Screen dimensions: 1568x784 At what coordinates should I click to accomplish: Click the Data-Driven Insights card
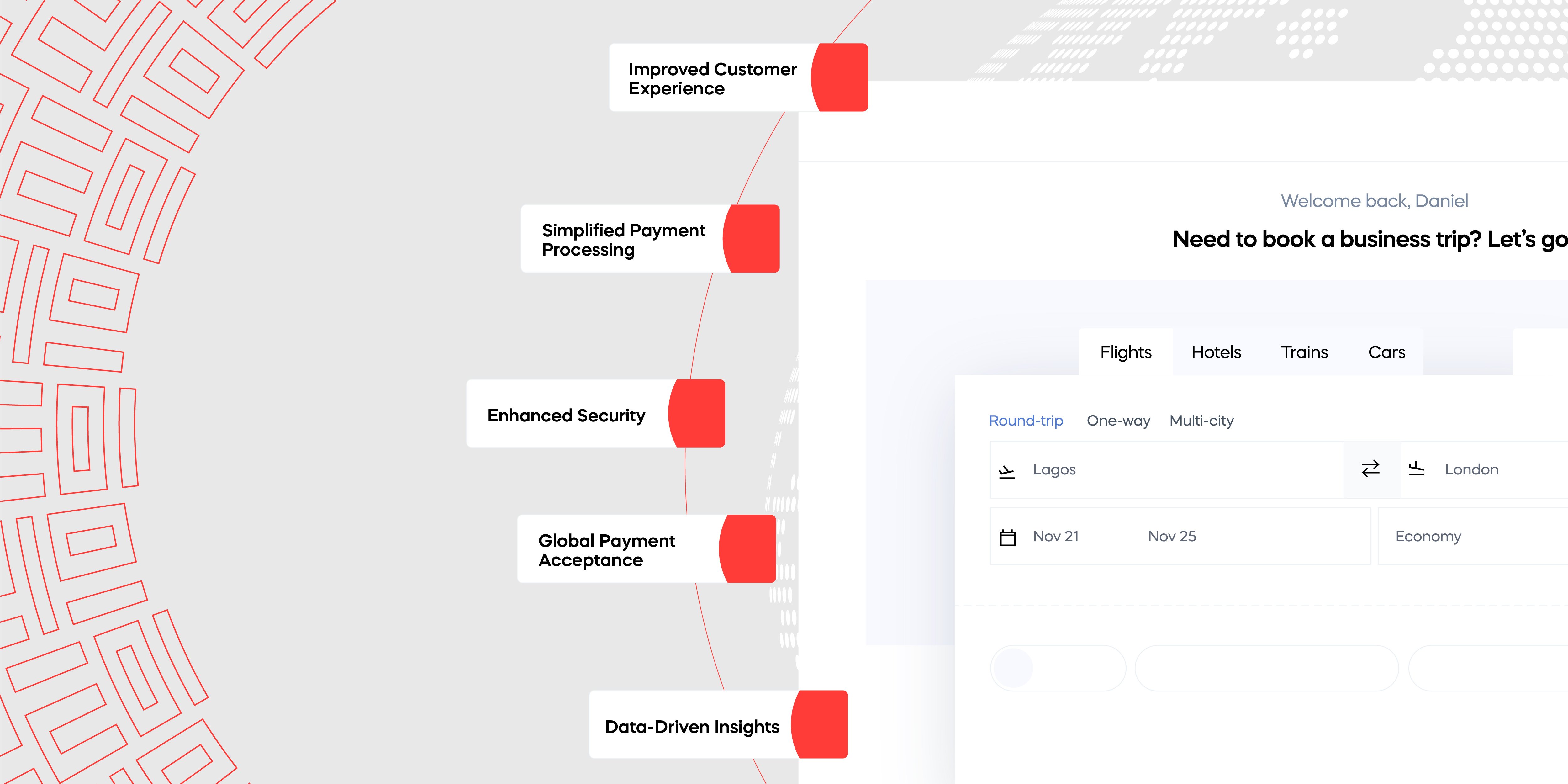(x=718, y=724)
